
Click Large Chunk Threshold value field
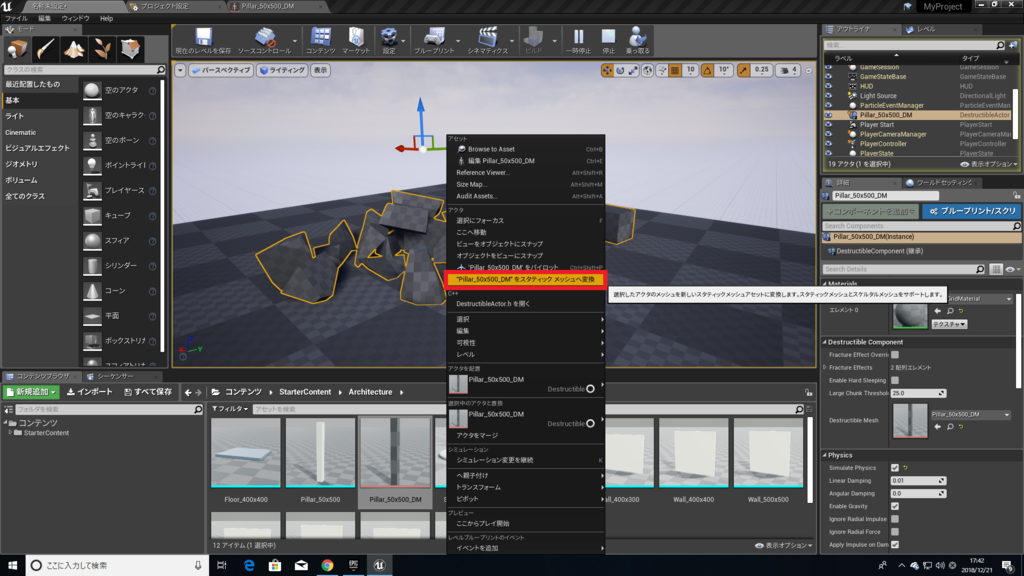point(918,393)
